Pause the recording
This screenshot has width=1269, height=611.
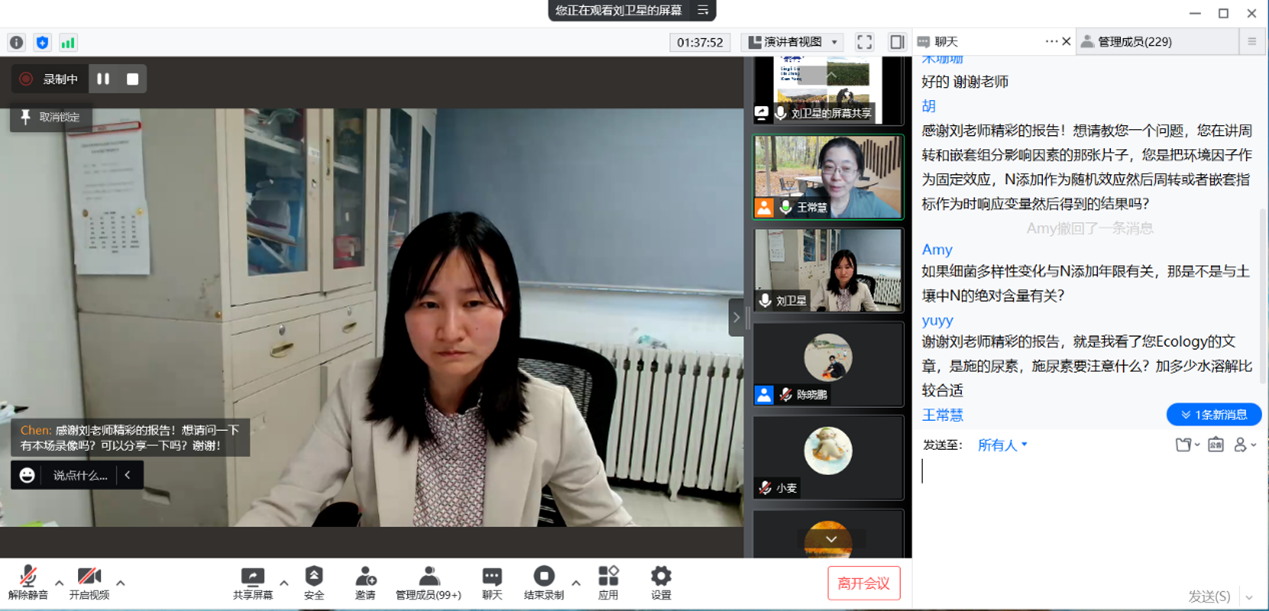[x=103, y=79]
